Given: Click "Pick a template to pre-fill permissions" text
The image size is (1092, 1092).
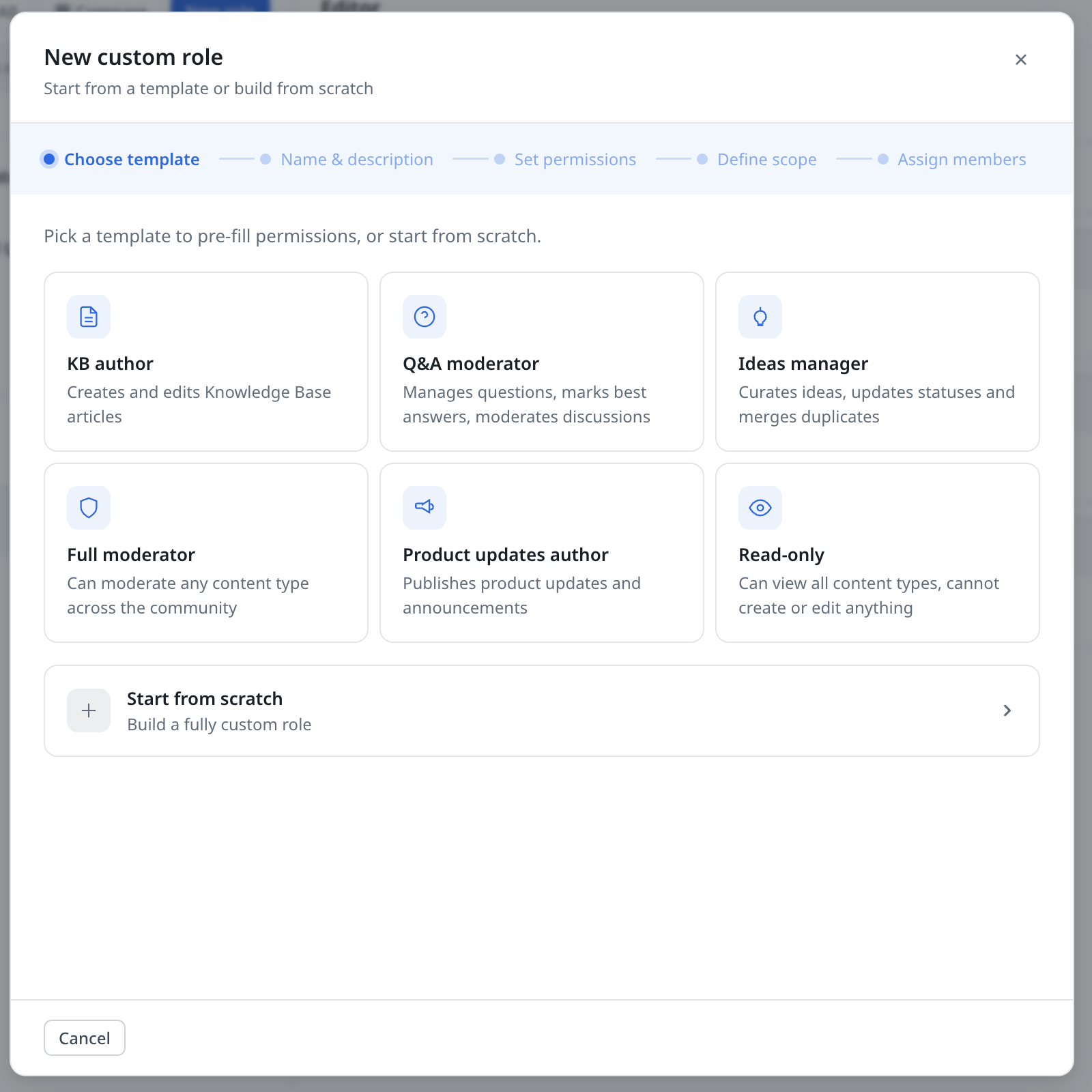Looking at the screenshot, I should (x=293, y=236).
